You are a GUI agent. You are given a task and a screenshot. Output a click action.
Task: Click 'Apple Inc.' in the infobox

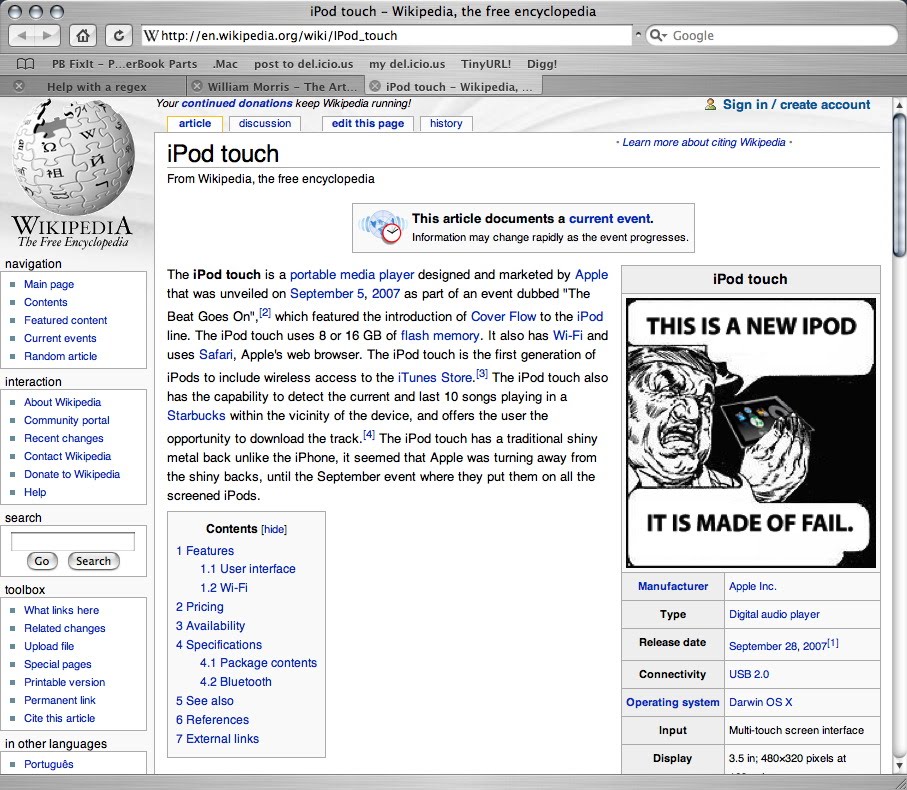click(x=753, y=586)
